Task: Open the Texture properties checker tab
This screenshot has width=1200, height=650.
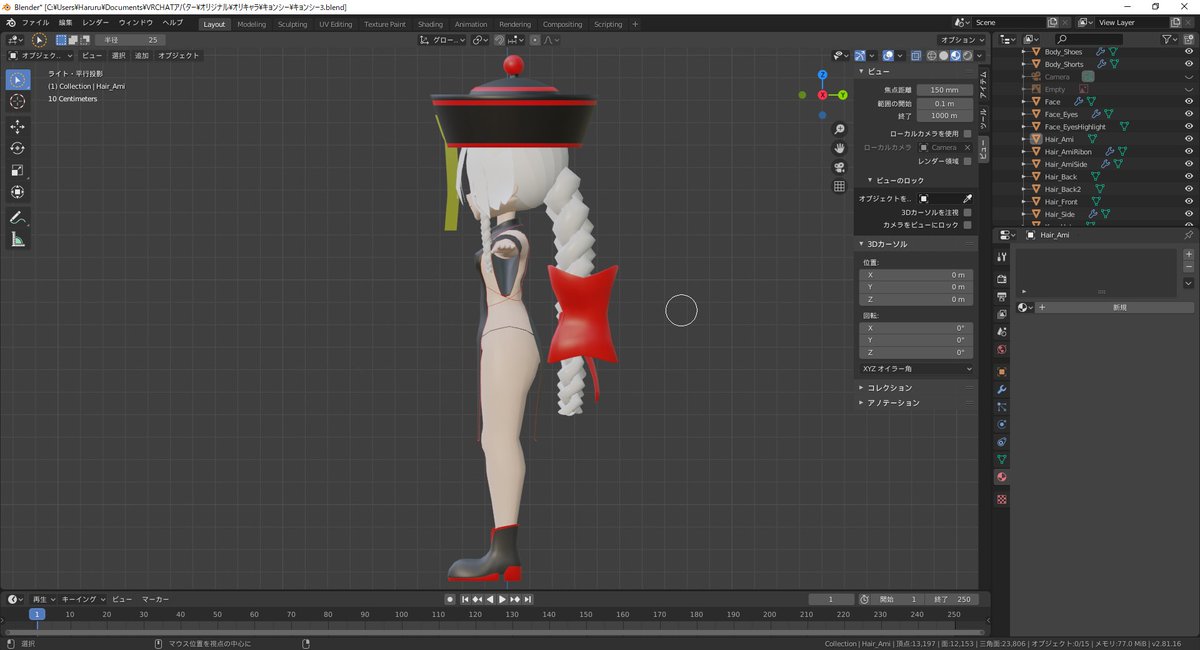Action: click(1002, 499)
